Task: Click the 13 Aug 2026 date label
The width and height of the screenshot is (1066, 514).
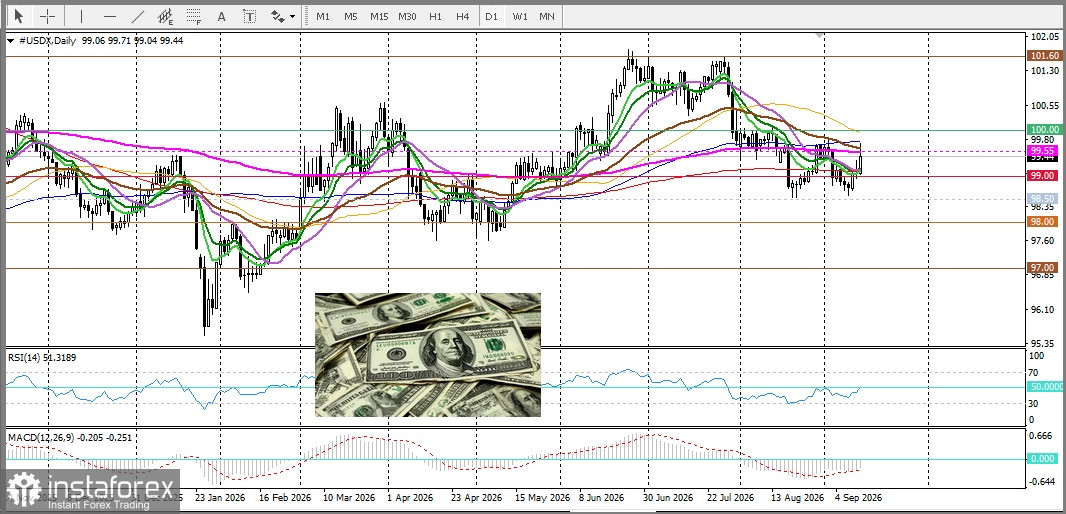Action: (795, 497)
